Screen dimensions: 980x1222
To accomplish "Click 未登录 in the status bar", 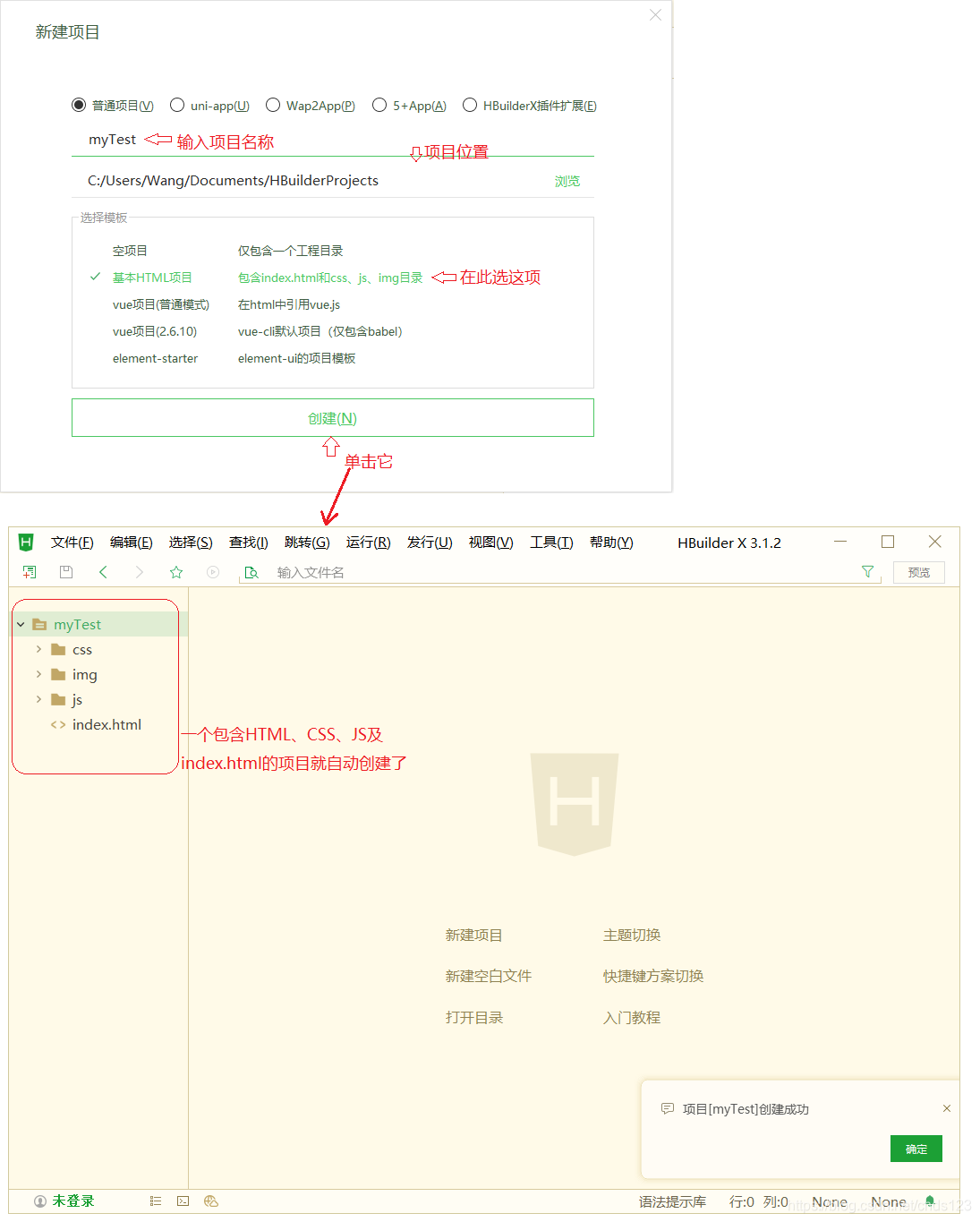I will coord(73,1201).
